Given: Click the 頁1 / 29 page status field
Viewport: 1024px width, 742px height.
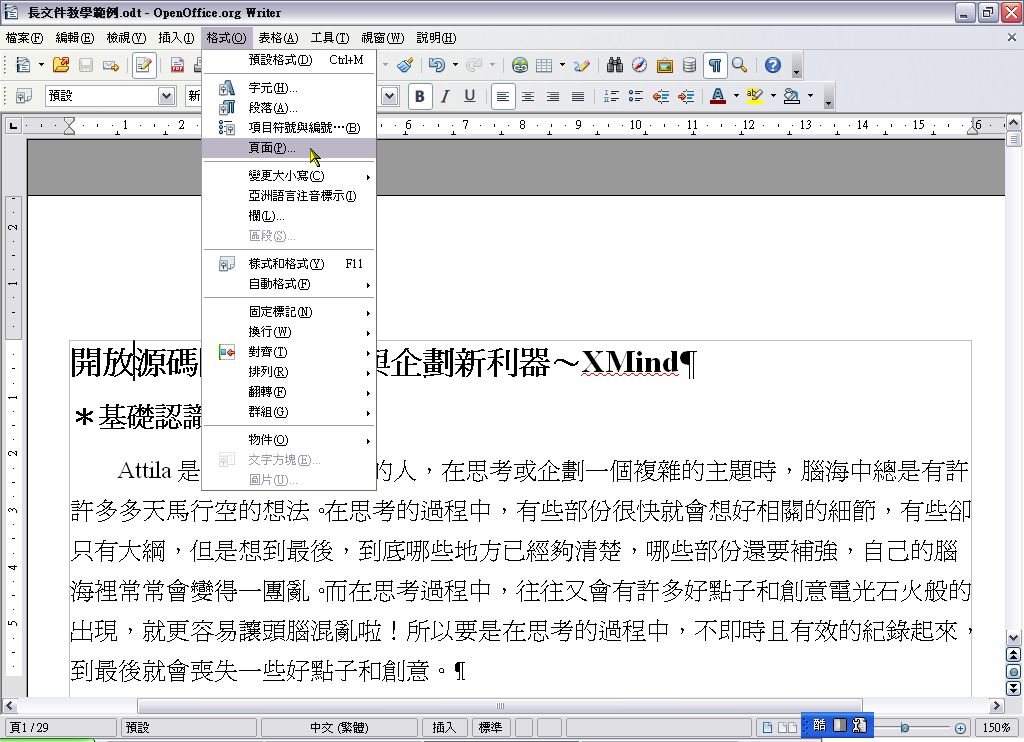Looking at the screenshot, I should point(59,728).
